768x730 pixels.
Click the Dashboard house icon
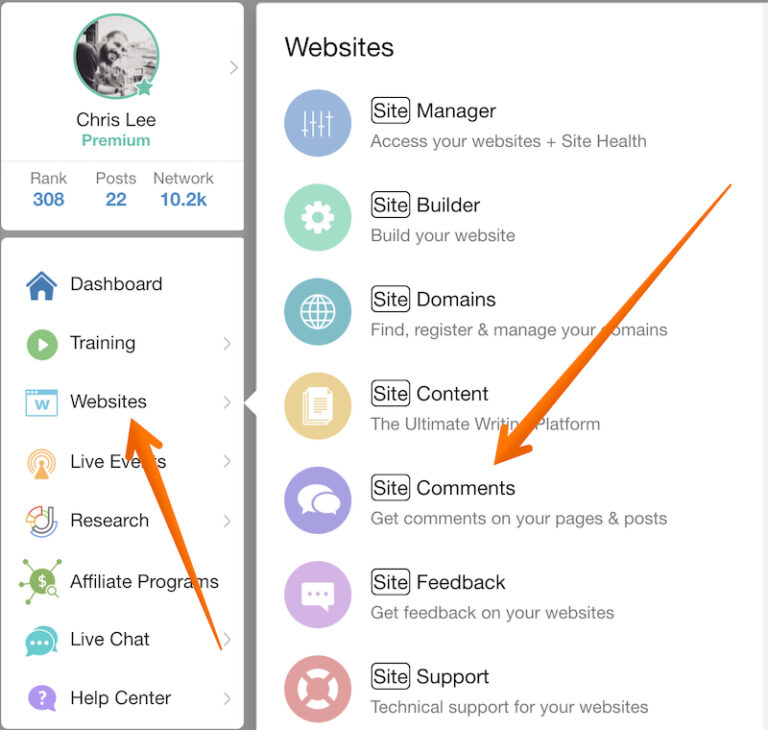point(42,285)
